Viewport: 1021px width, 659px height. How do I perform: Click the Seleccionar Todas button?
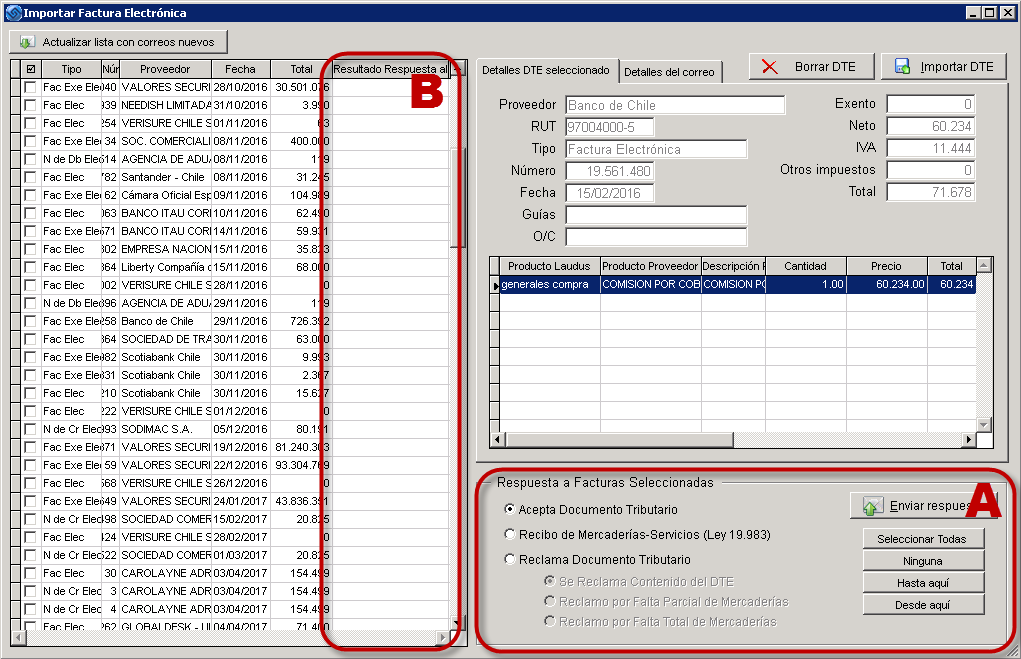click(x=923, y=539)
